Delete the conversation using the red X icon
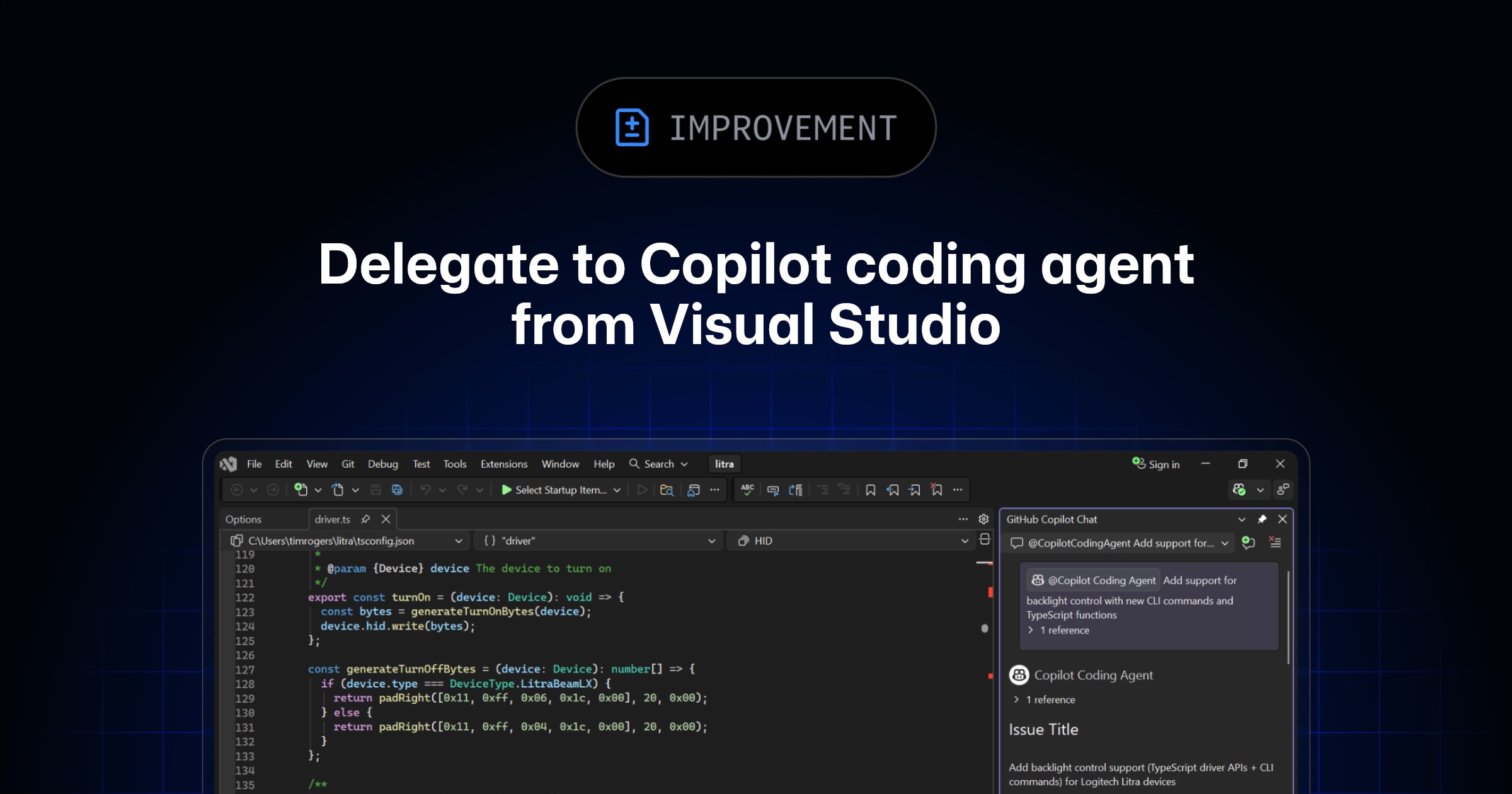Viewport: 1512px width, 794px height. (x=1274, y=542)
